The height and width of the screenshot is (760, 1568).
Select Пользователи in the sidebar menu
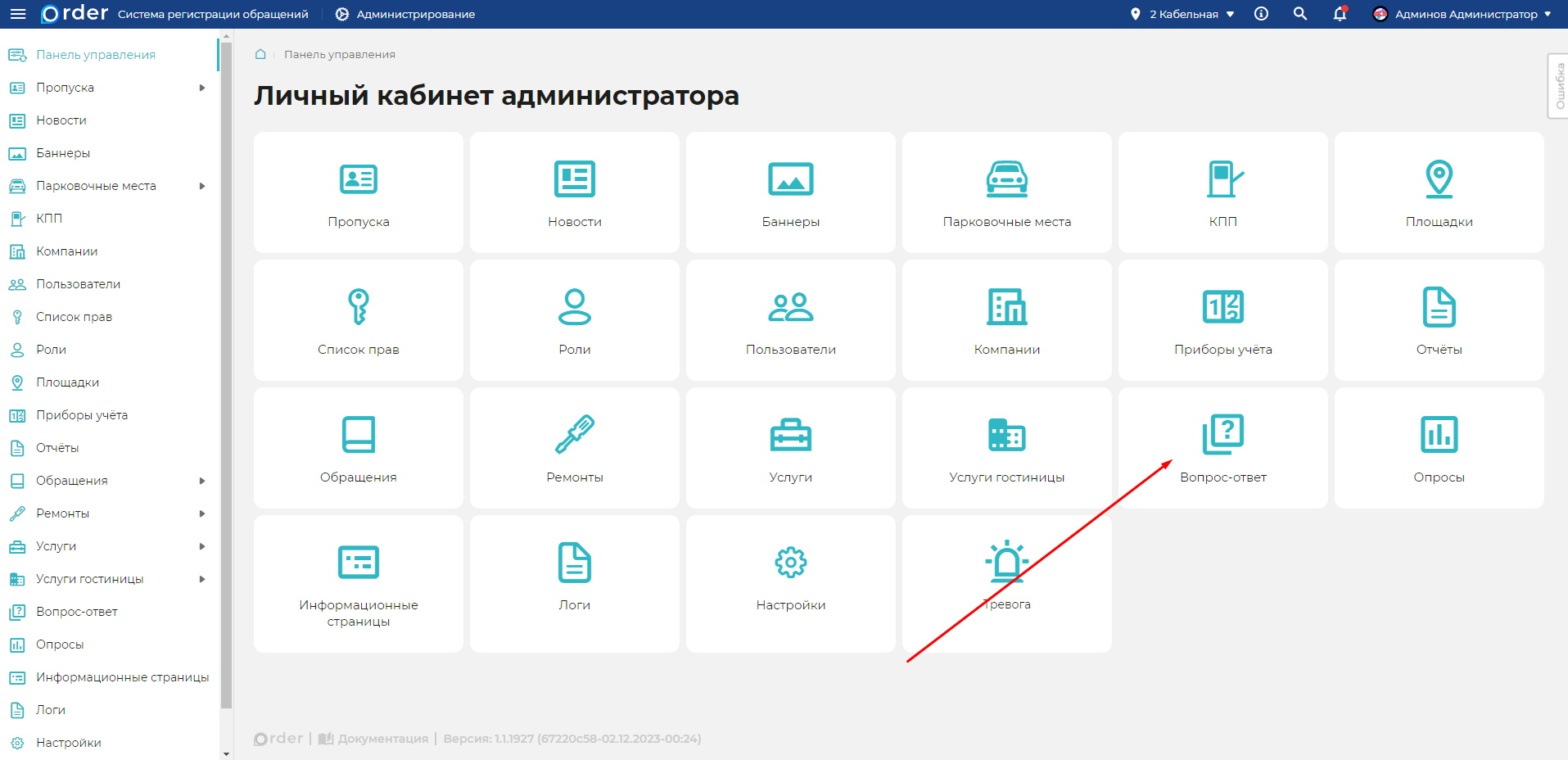[78, 284]
